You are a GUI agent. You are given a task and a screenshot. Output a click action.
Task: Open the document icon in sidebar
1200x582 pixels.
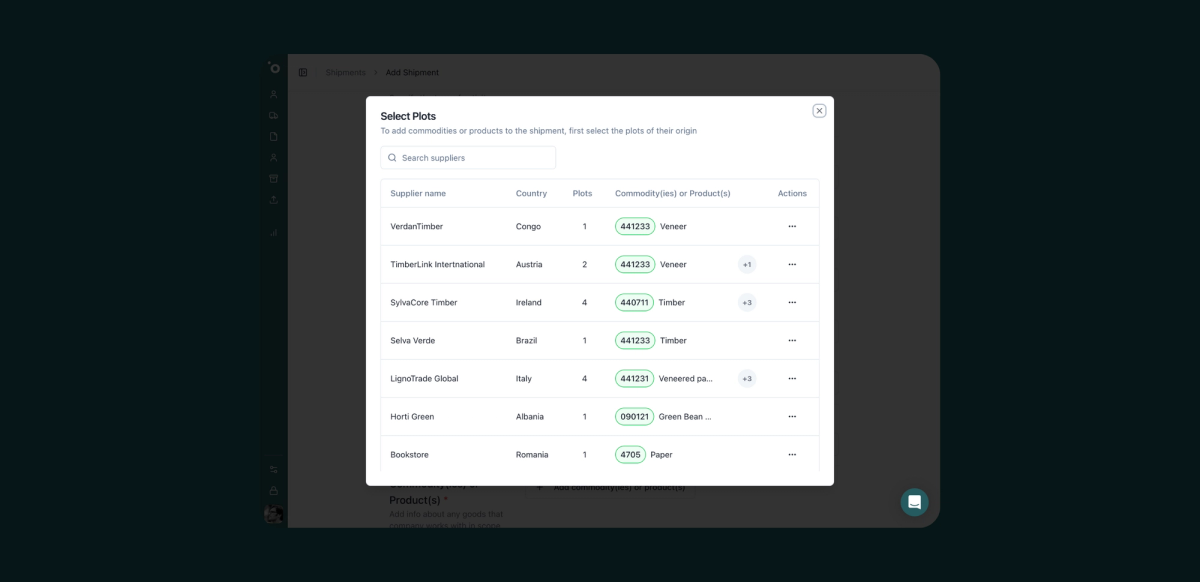tap(273, 136)
